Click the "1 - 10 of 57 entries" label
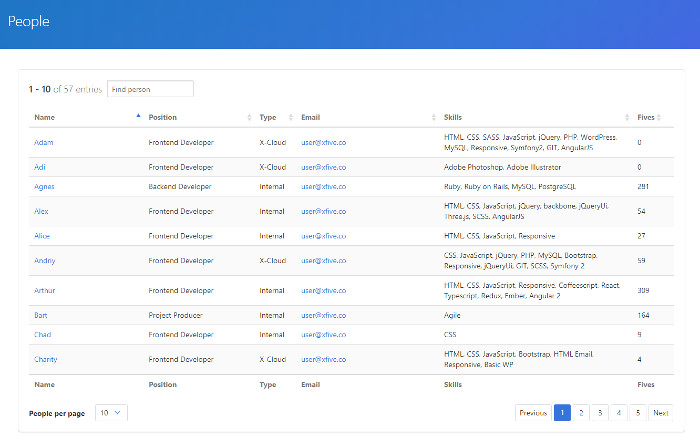This screenshot has width=700, height=438. coord(66,89)
